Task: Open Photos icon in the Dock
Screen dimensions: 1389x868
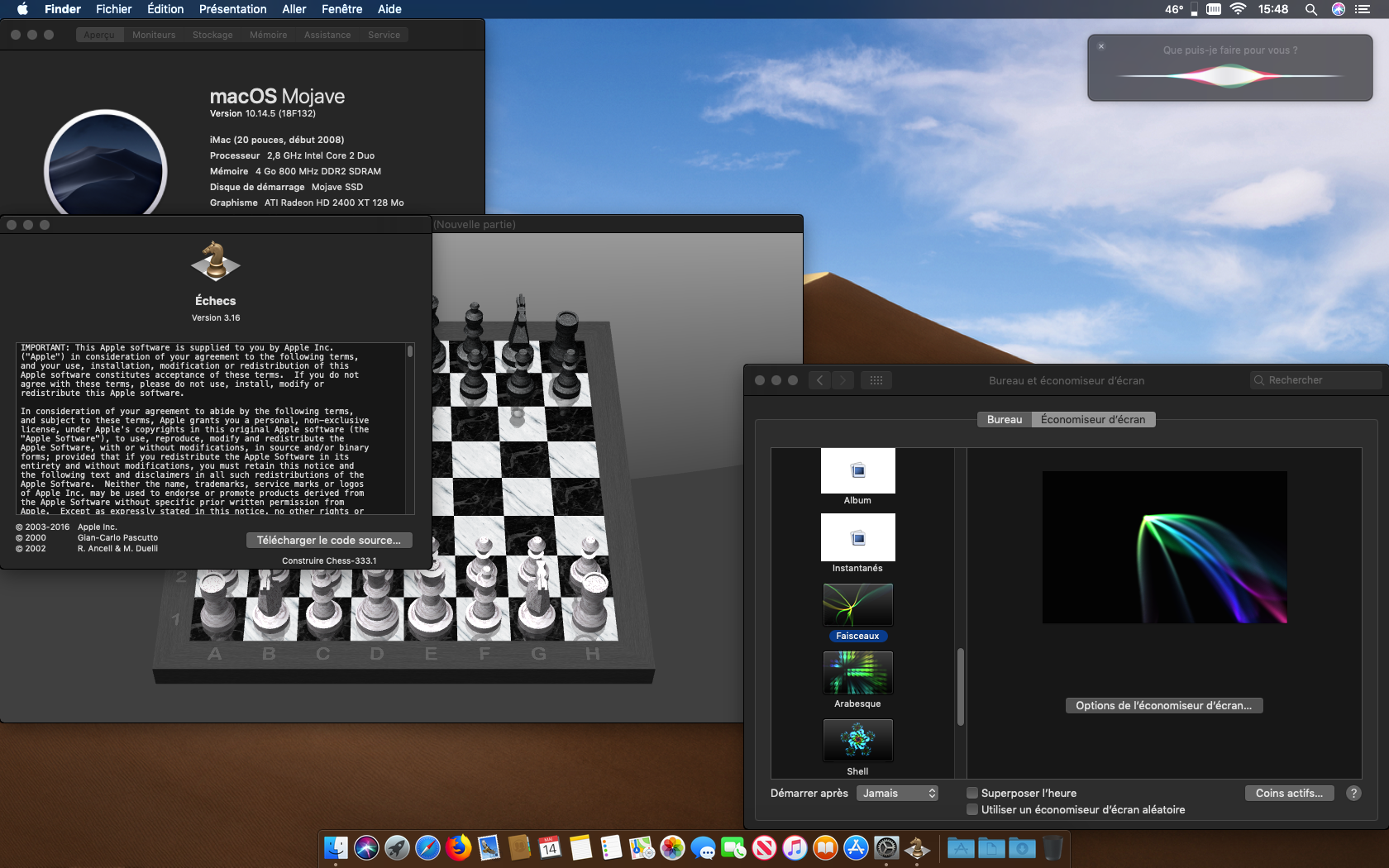Action: pos(672,847)
